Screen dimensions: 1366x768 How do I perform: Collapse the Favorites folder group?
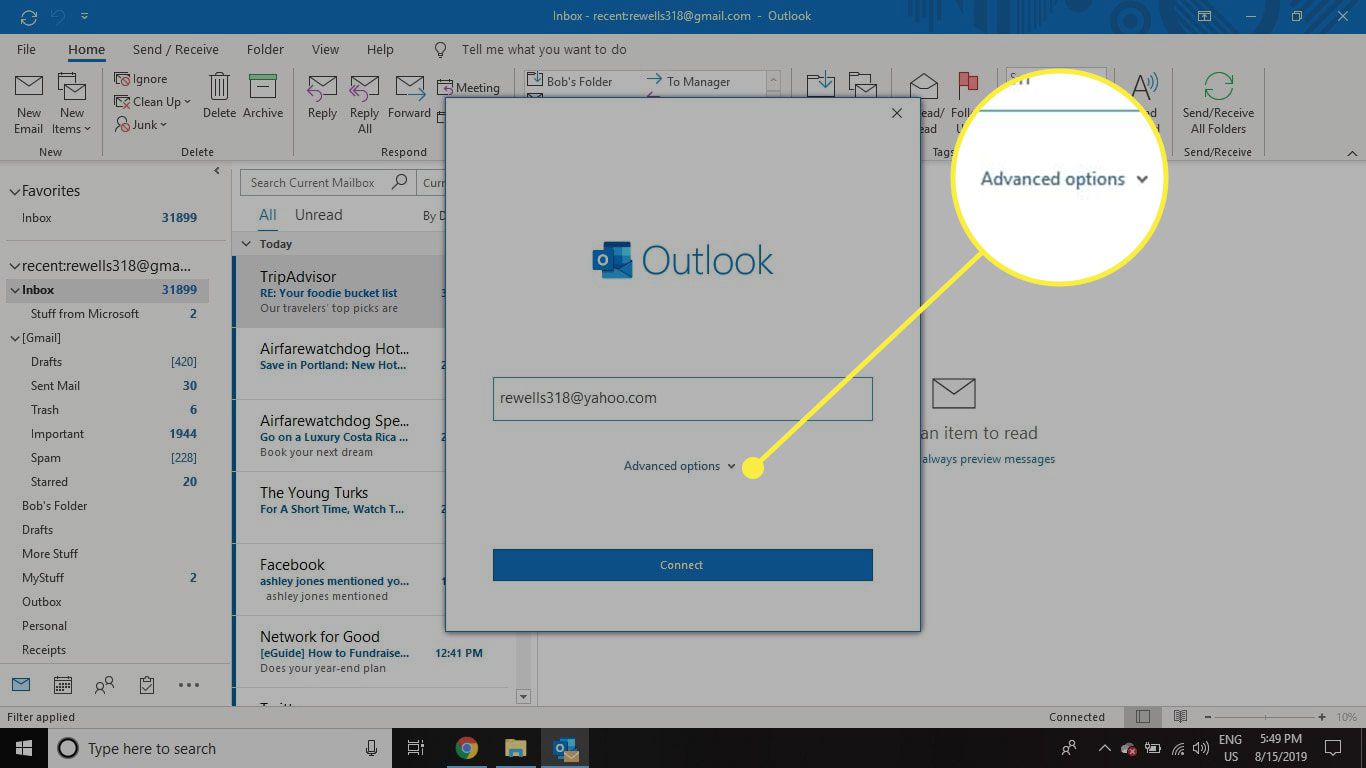14,191
